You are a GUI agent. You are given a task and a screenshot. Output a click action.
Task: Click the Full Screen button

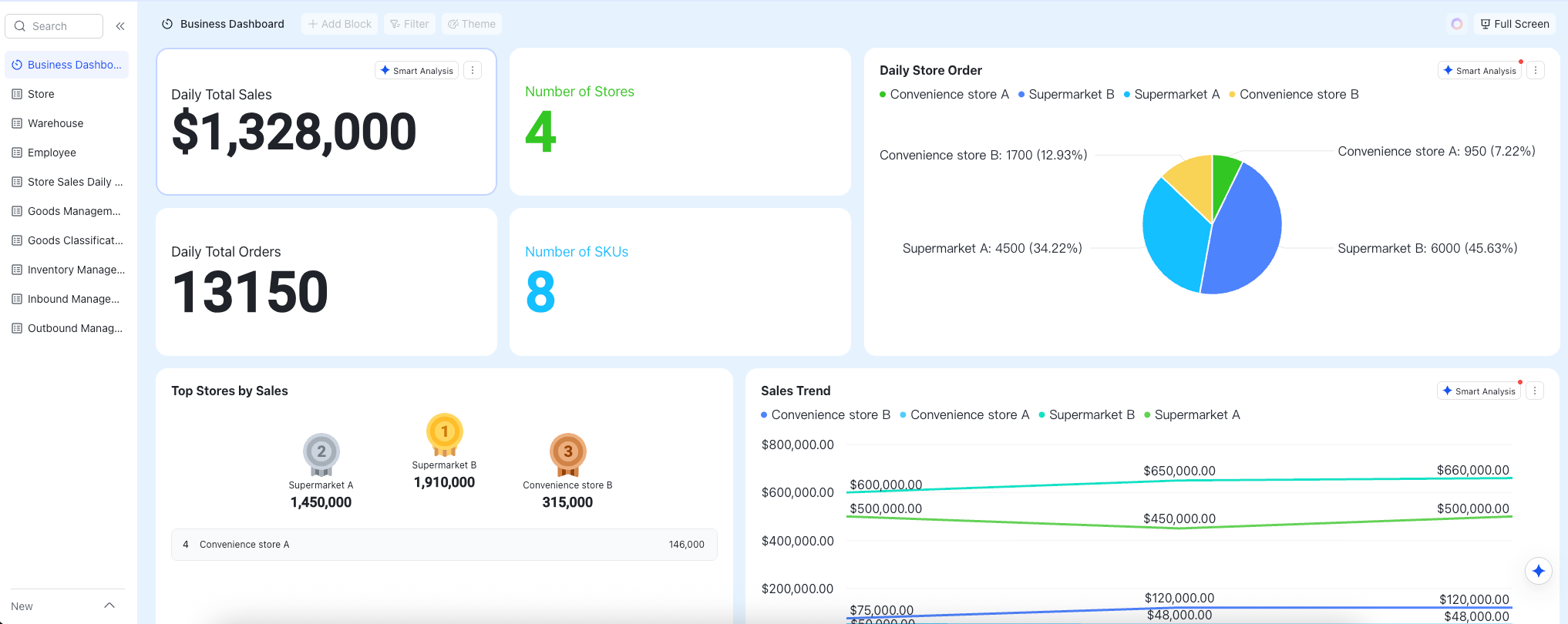click(1514, 24)
